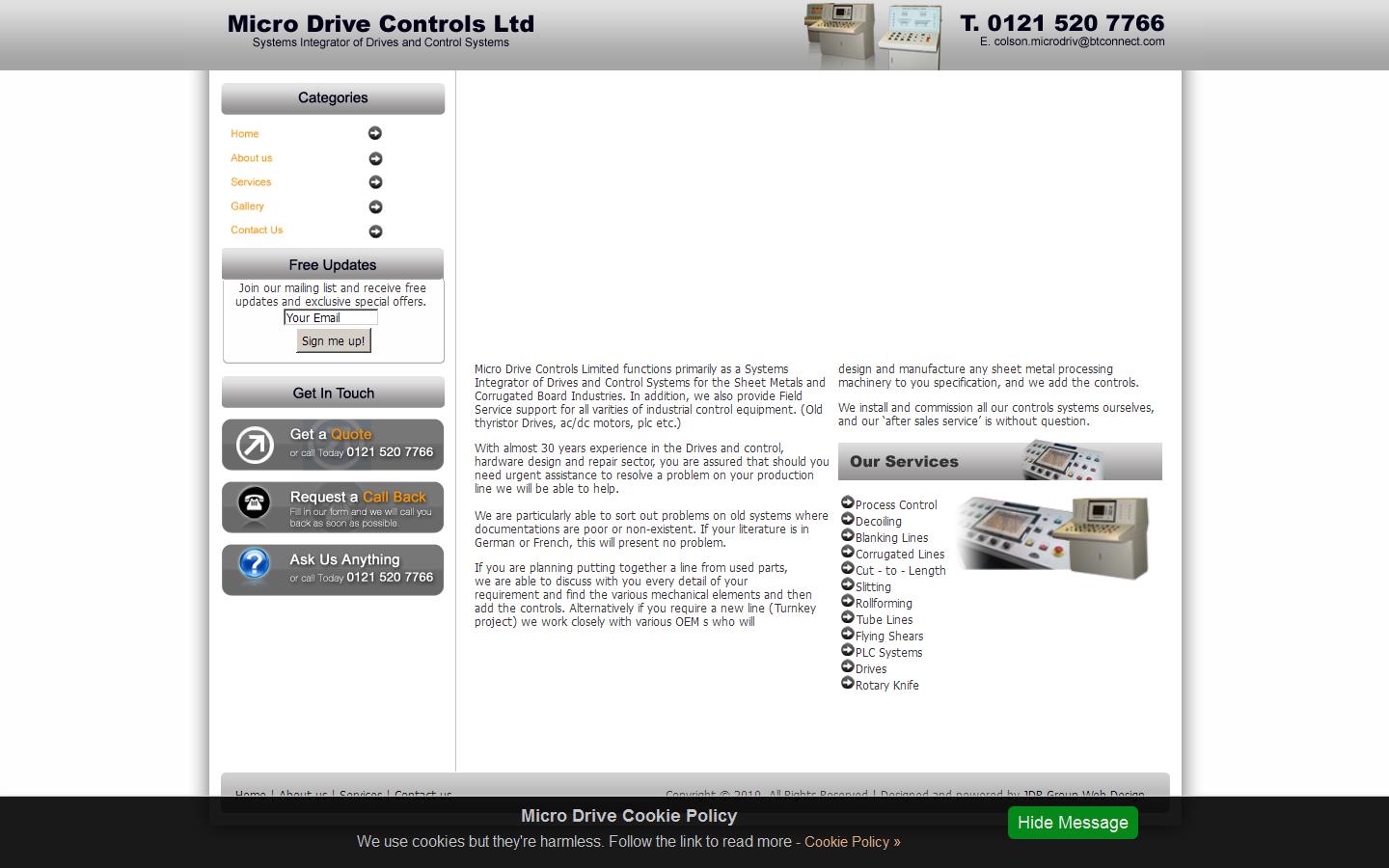1389x868 pixels.
Task: Select Contact Us in the Categories menu
Action: click(x=256, y=231)
